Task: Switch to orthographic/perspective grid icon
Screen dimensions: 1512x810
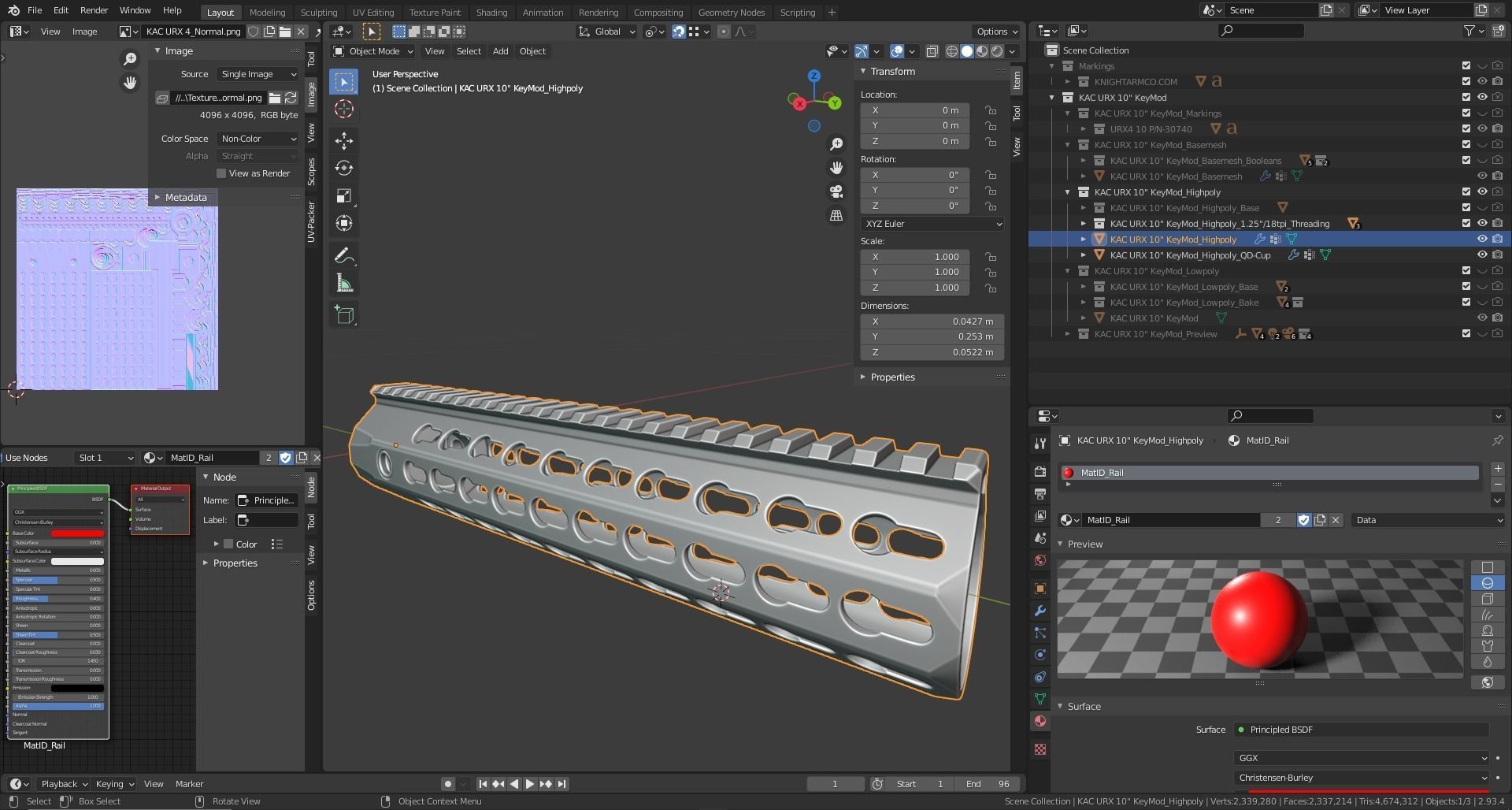Action: click(836, 215)
